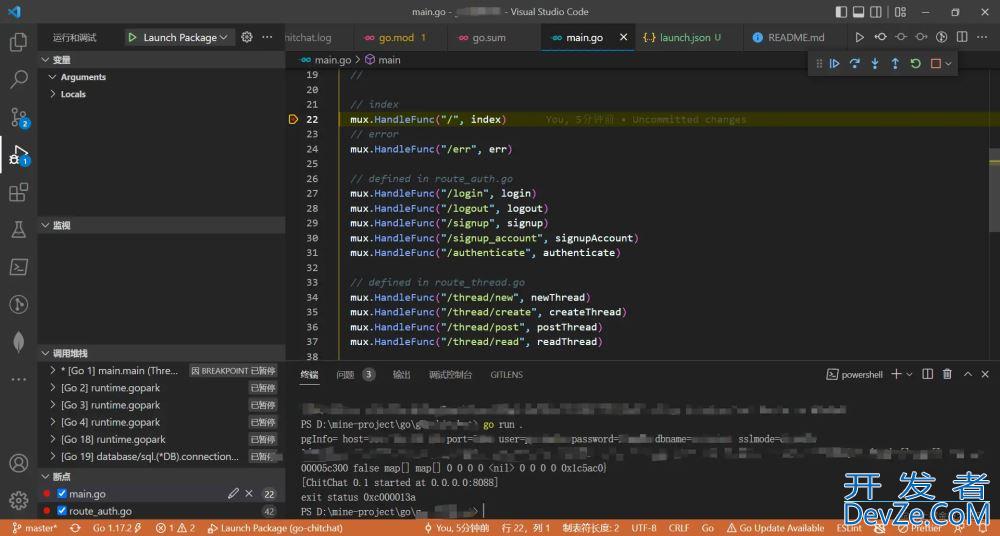Viewport: 1000px width, 536px height.
Task: Remove the main.go breakpoint
Action: tap(249, 493)
